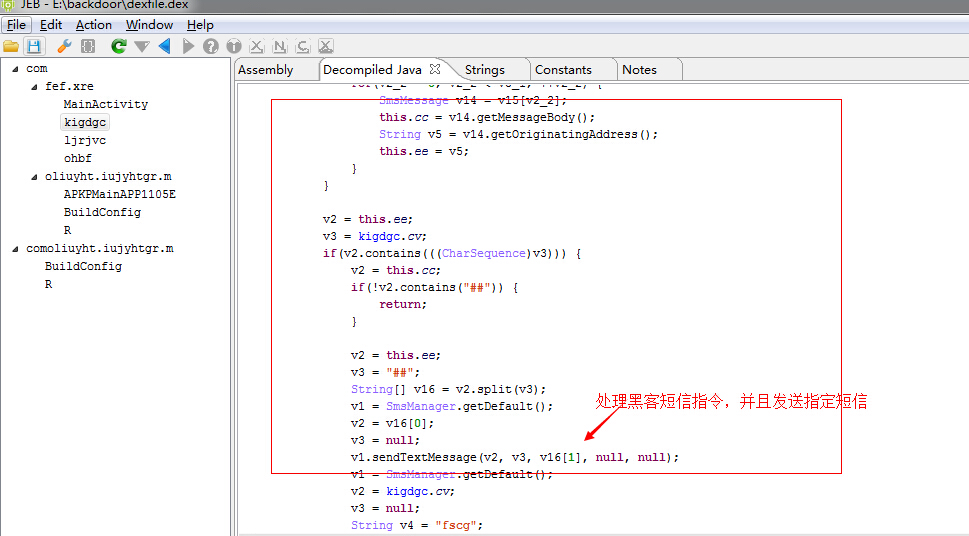This screenshot has width=969, height=536.
Task: Select the ohbf class
Action: 77,158
